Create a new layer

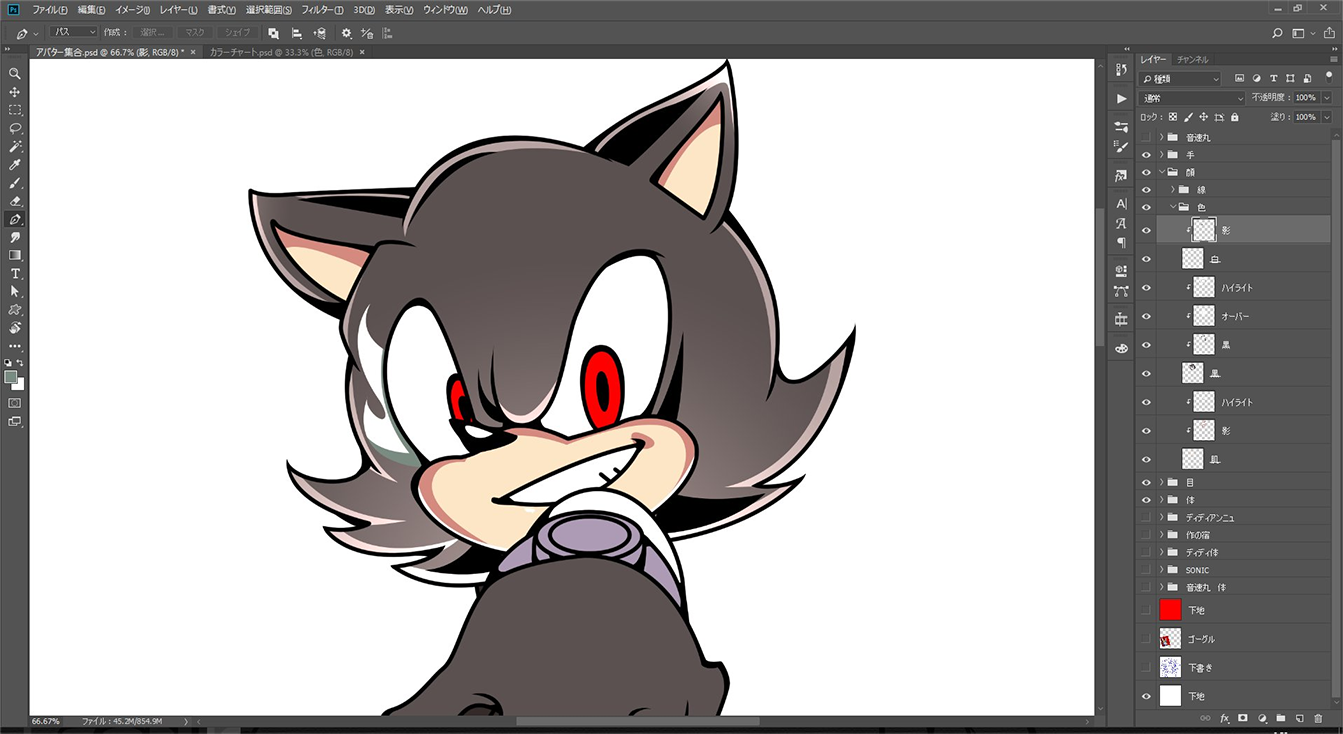(1299, 718)
